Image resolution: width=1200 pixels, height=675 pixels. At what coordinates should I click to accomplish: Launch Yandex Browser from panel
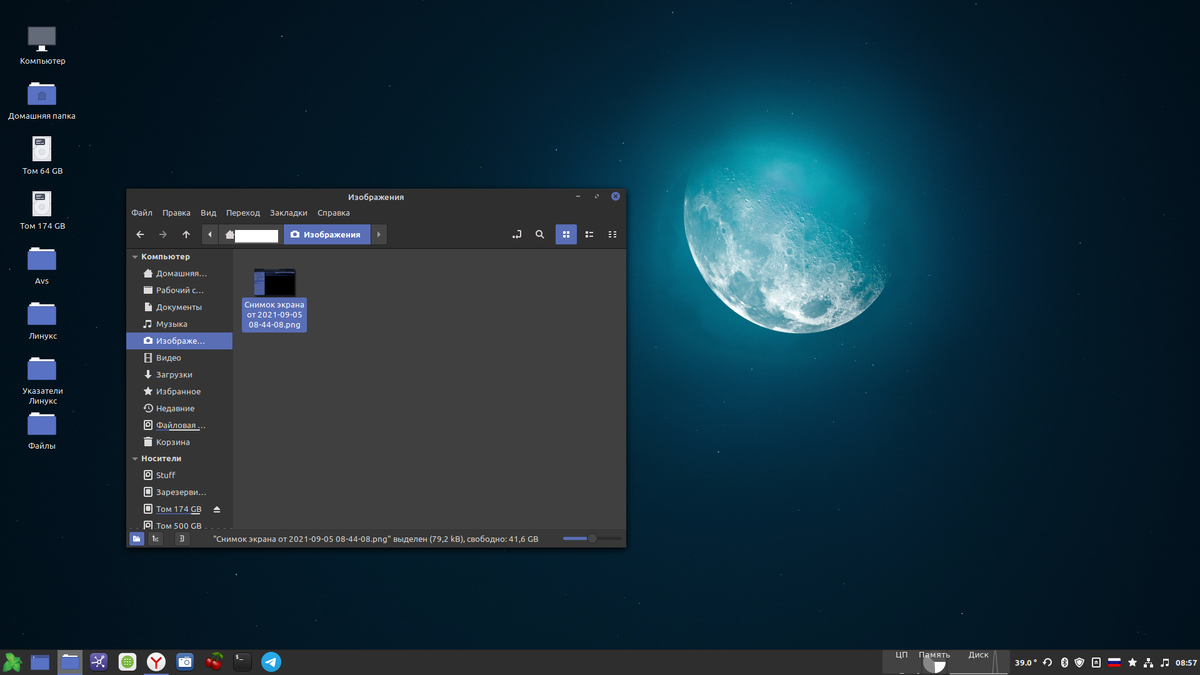pos(157,662)
